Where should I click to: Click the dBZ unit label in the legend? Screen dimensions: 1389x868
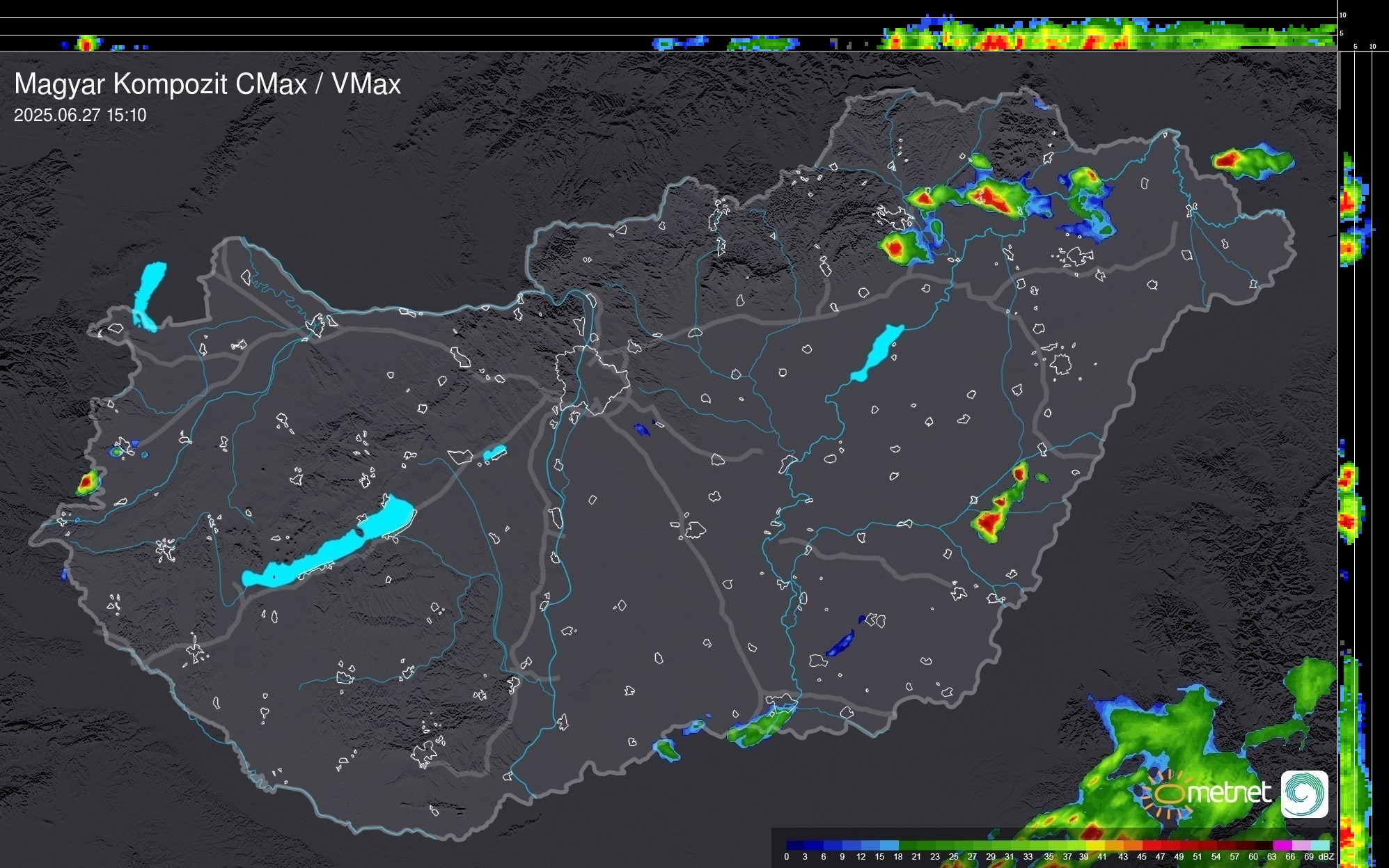pos(1326,857)
